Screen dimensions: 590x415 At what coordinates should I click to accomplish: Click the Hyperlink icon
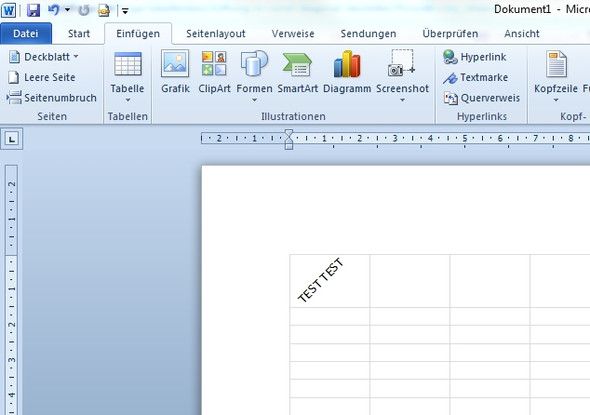click(450, 57)
